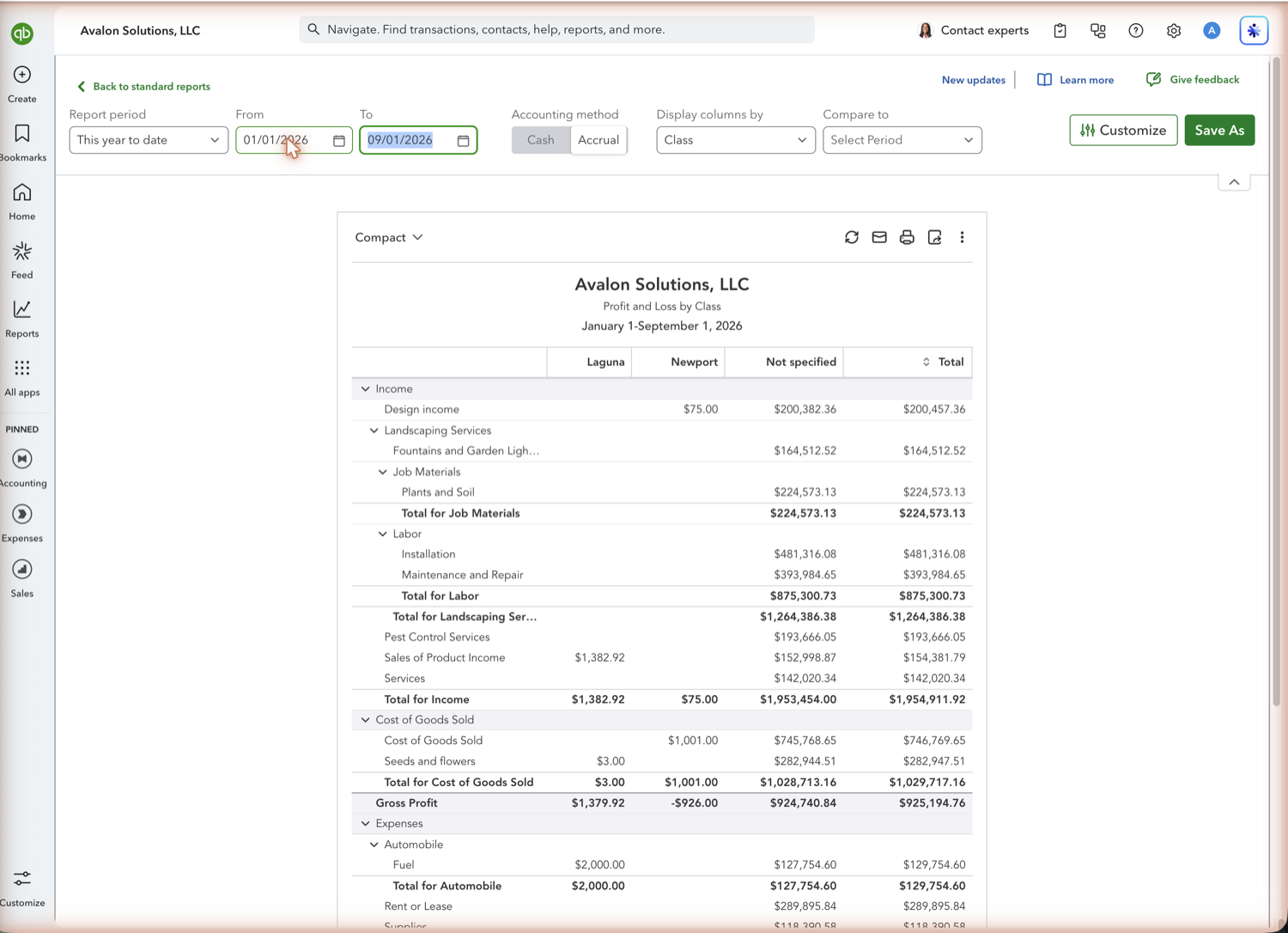The image size is (1288, 933).
Task: Open the Report period dropdown
Action: coord(149,140)
